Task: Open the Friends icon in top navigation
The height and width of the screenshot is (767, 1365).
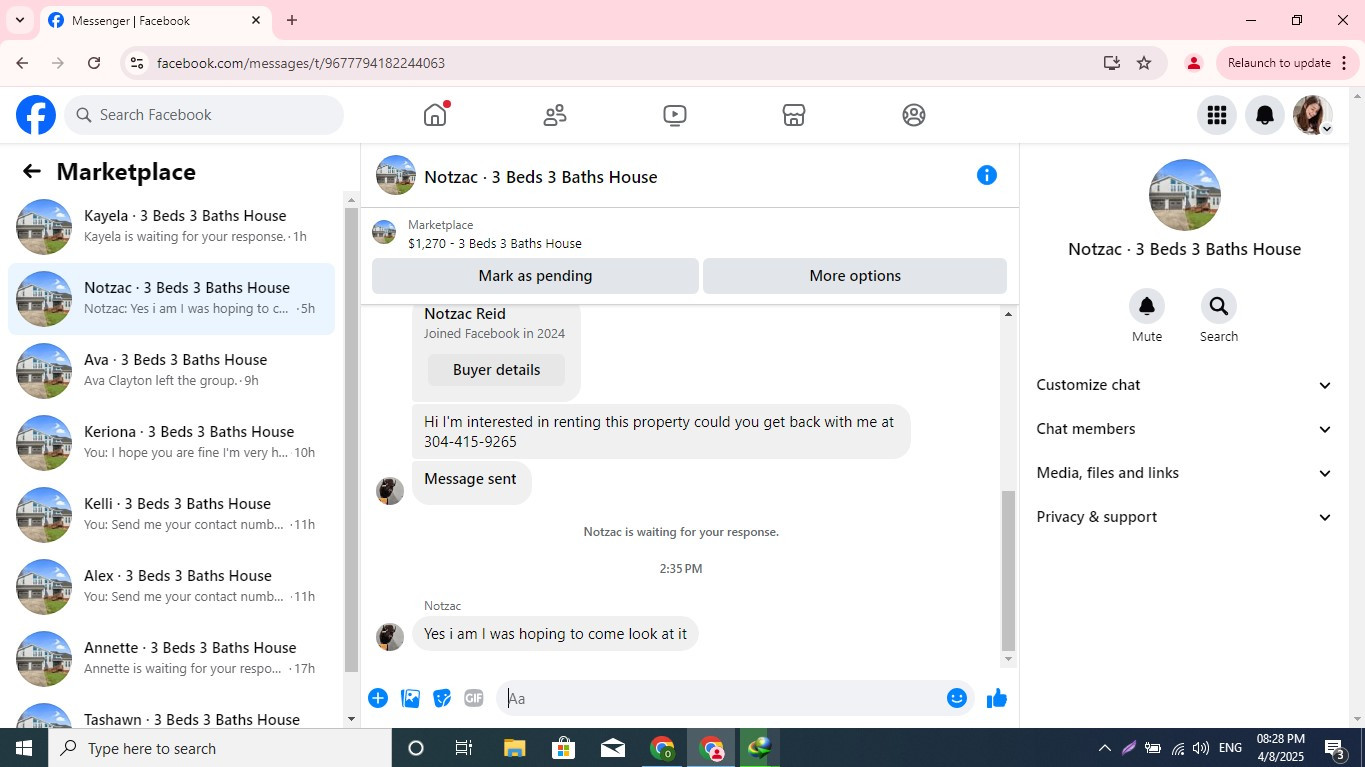Action: click(555, 115)
